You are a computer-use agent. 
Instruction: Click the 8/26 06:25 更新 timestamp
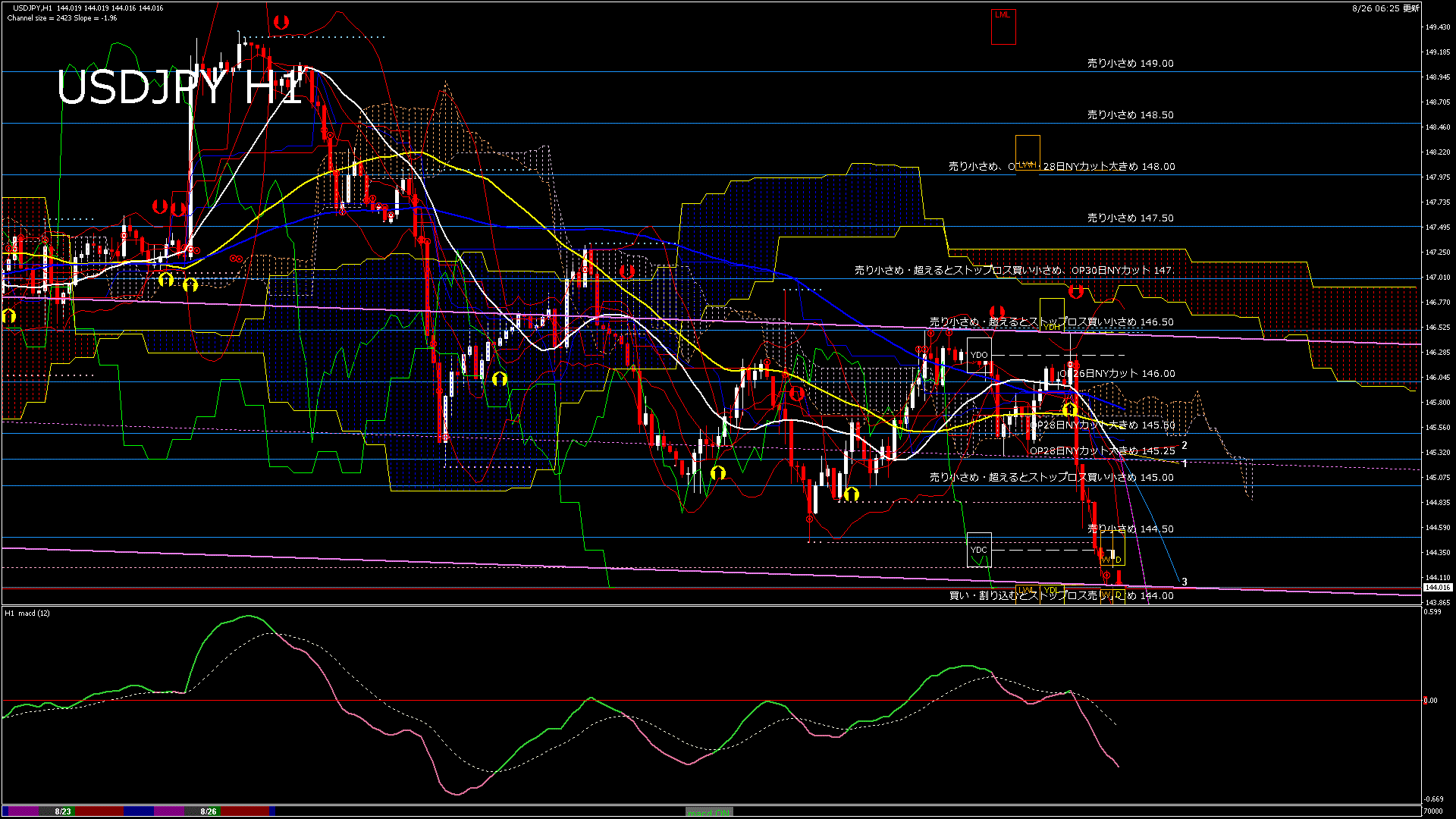1386,8
